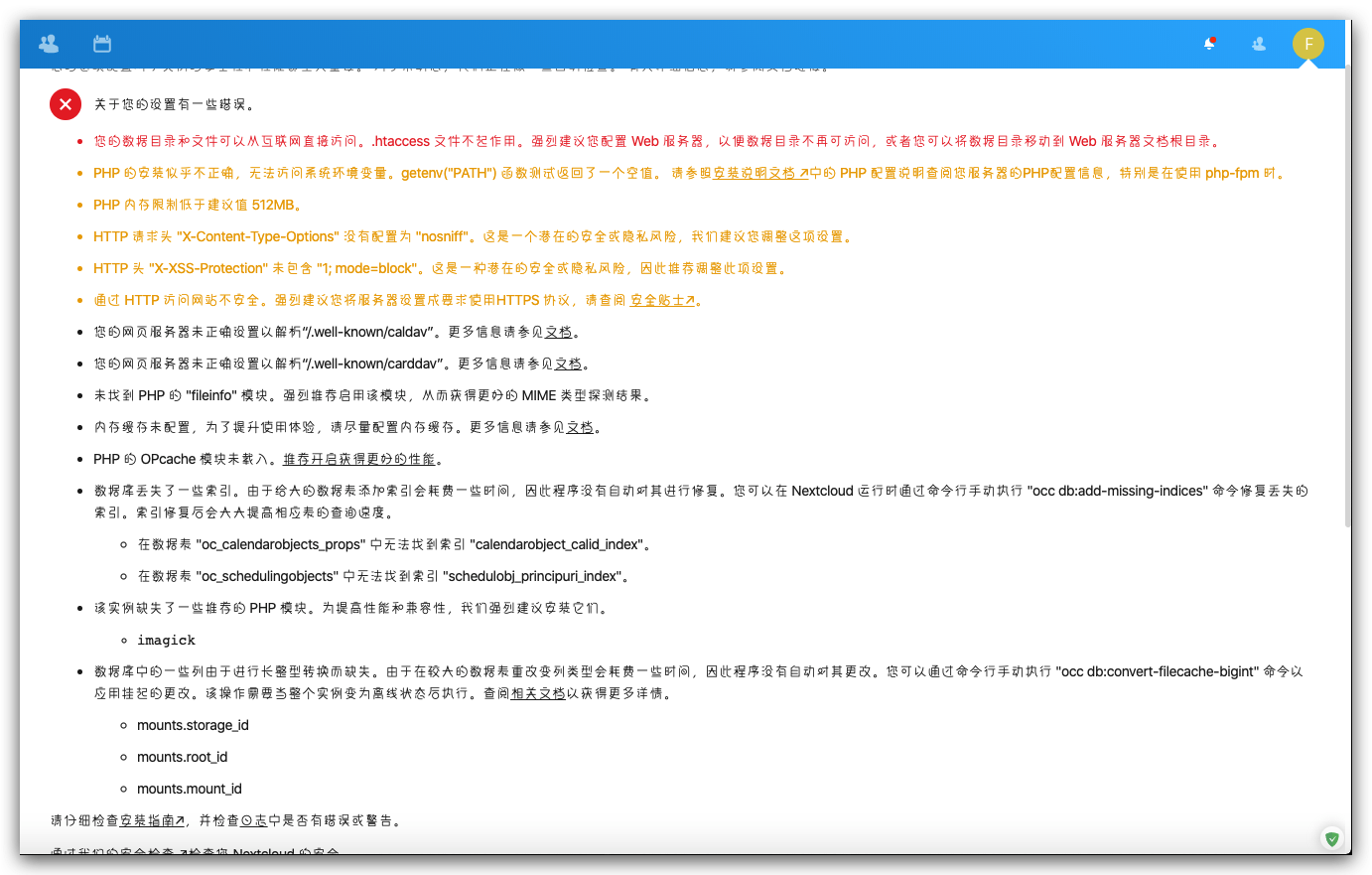Open the contacts menu icon in header
Screen dimensions: 1372x875
point(1259,44)
